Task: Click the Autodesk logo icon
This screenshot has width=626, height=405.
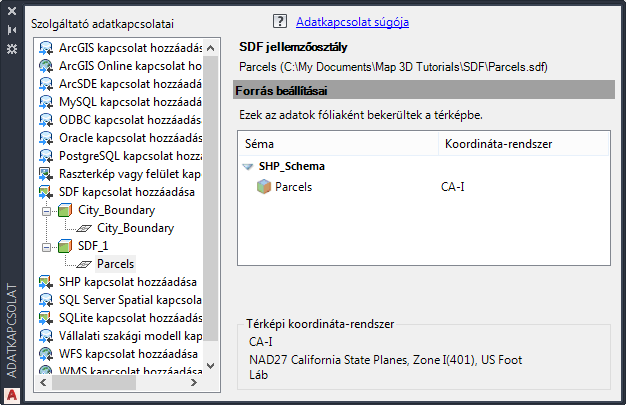Action: 11,392
